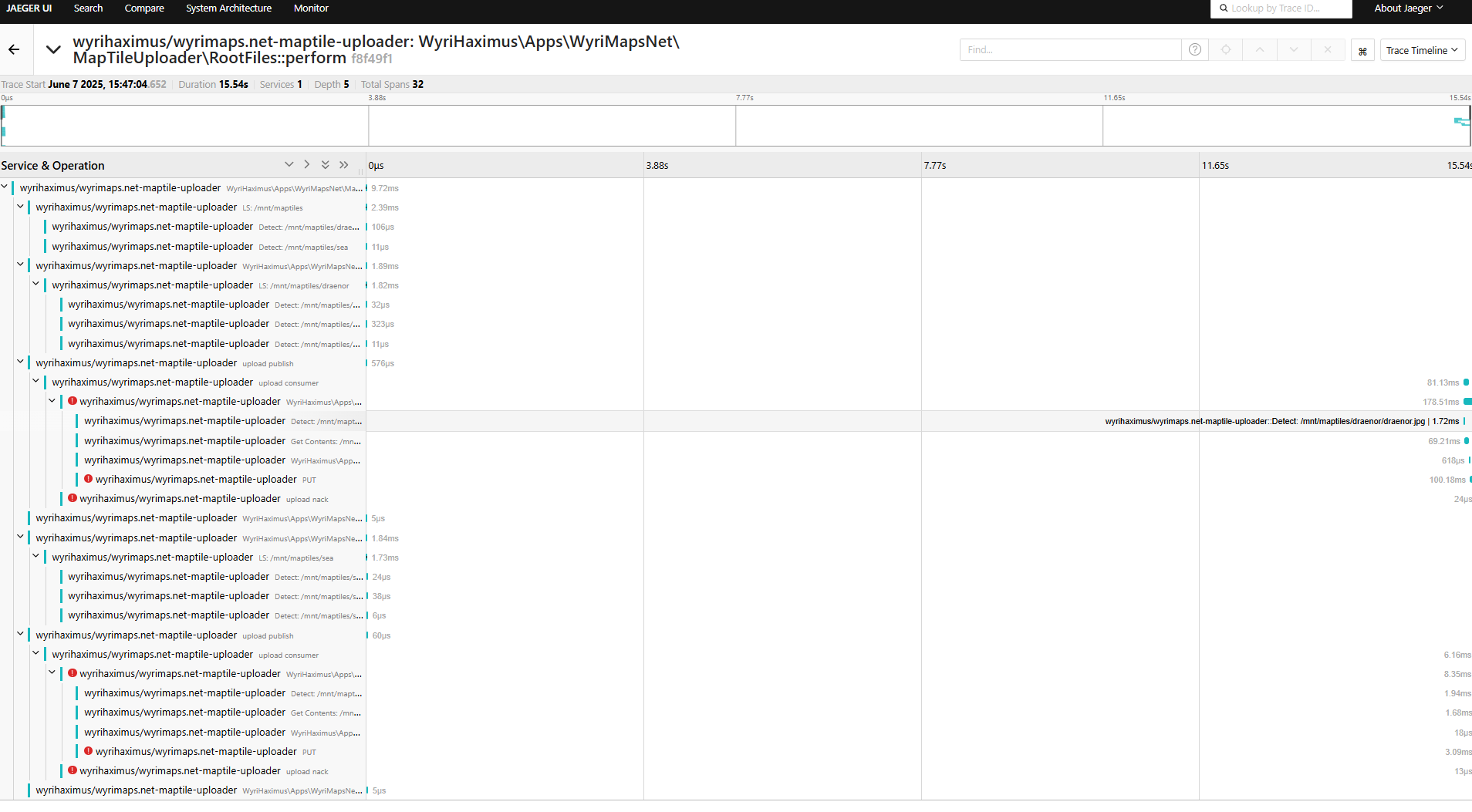Open the System Architecture tab
This screenshot has width=1472, height=812.
click(x=228, y=8)
